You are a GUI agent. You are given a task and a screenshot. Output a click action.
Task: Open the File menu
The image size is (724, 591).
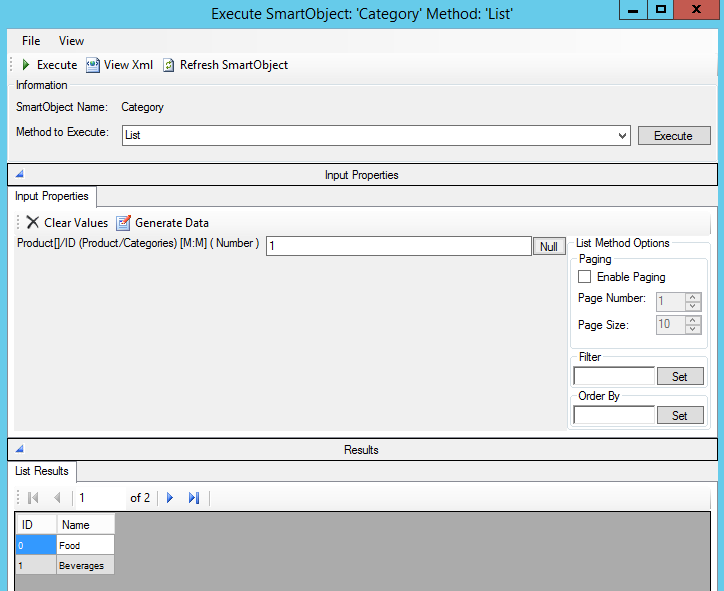coord(31,41)
